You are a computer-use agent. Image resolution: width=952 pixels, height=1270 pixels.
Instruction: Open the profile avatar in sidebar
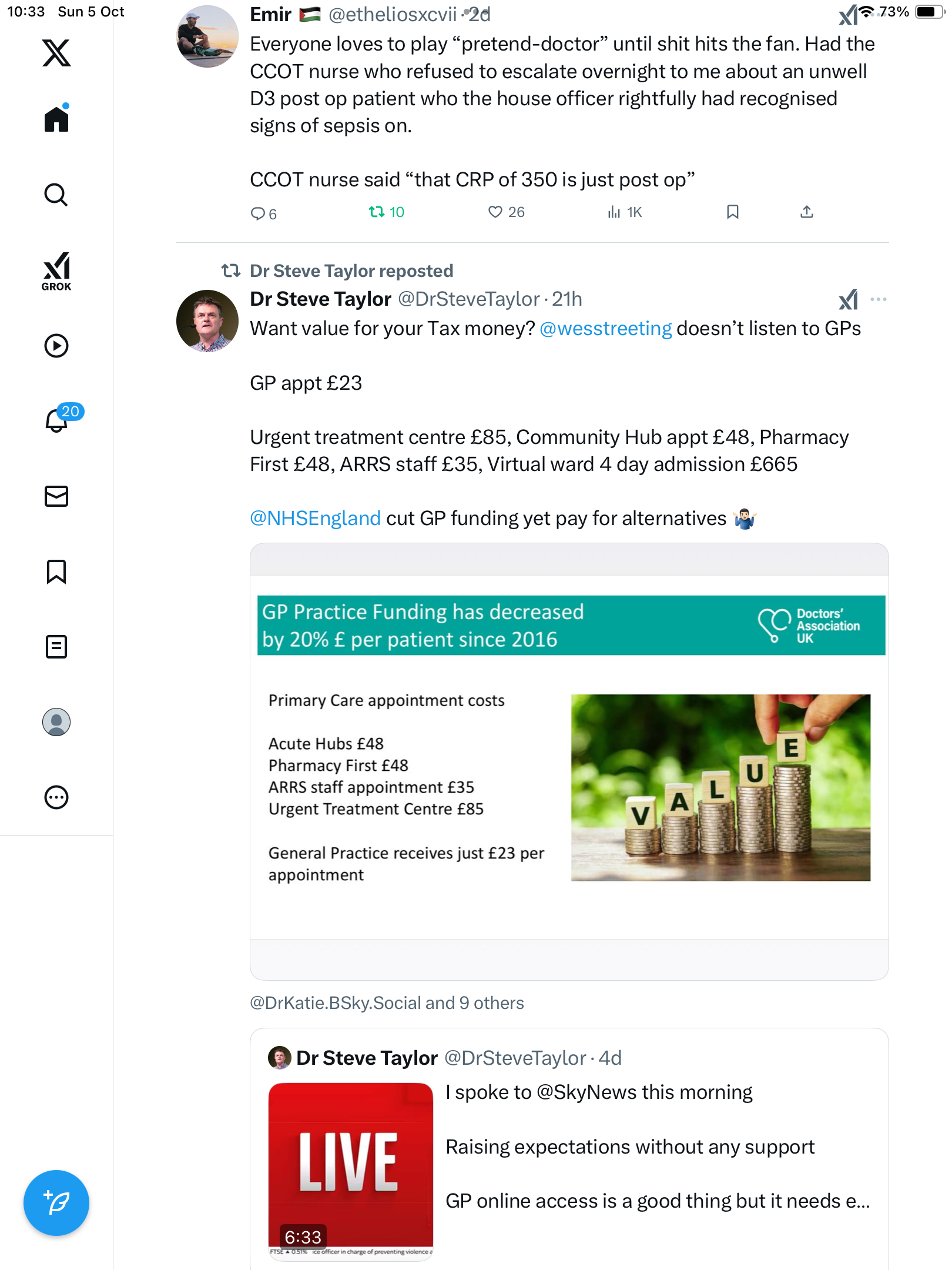[x=56, y=722]
